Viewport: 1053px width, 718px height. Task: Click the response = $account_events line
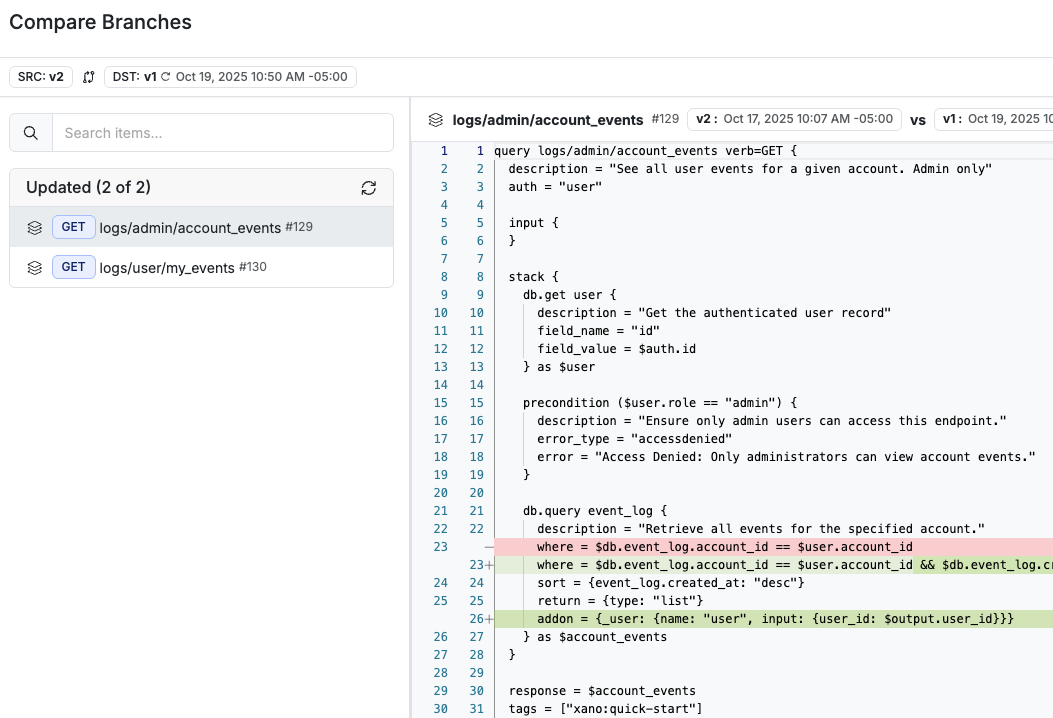click(602, 691)
